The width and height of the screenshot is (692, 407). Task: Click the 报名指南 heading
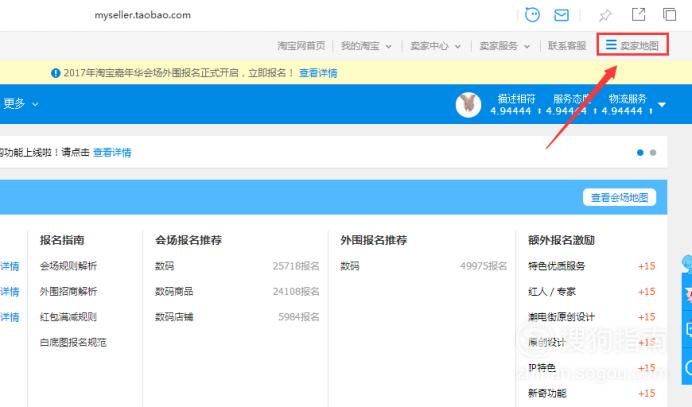pos(62,240)
